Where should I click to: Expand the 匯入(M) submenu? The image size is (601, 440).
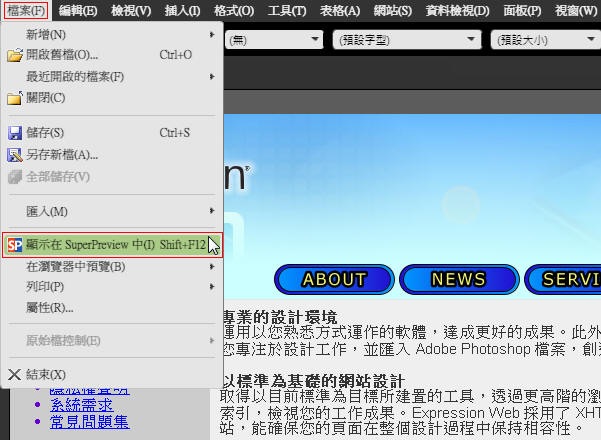click(112, 211)
